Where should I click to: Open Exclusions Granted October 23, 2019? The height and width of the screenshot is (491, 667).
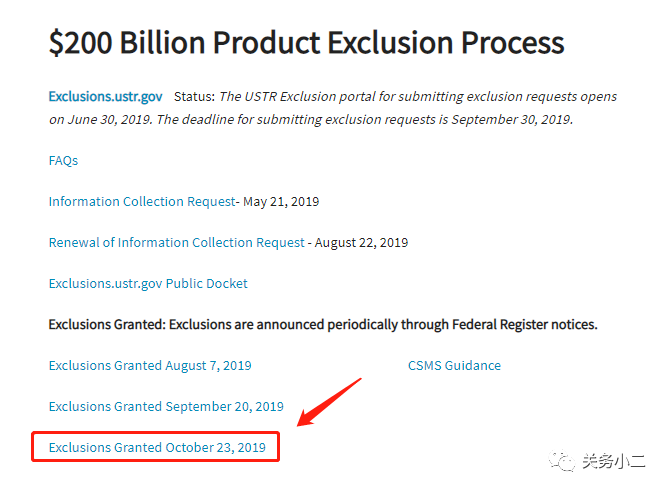pos(157,447)
